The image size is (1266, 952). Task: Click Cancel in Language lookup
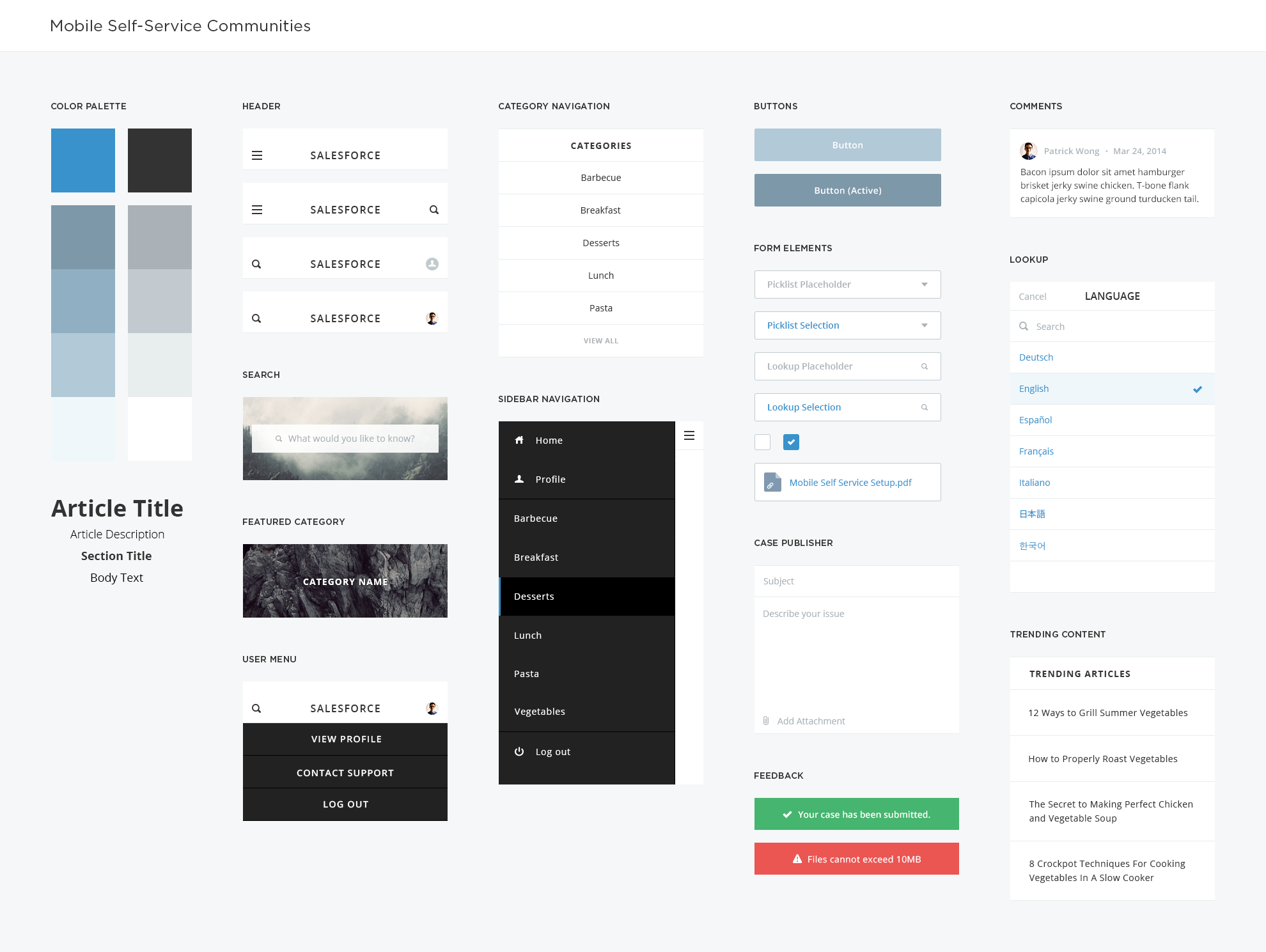pyautogui.click(x=1033, y=297)
